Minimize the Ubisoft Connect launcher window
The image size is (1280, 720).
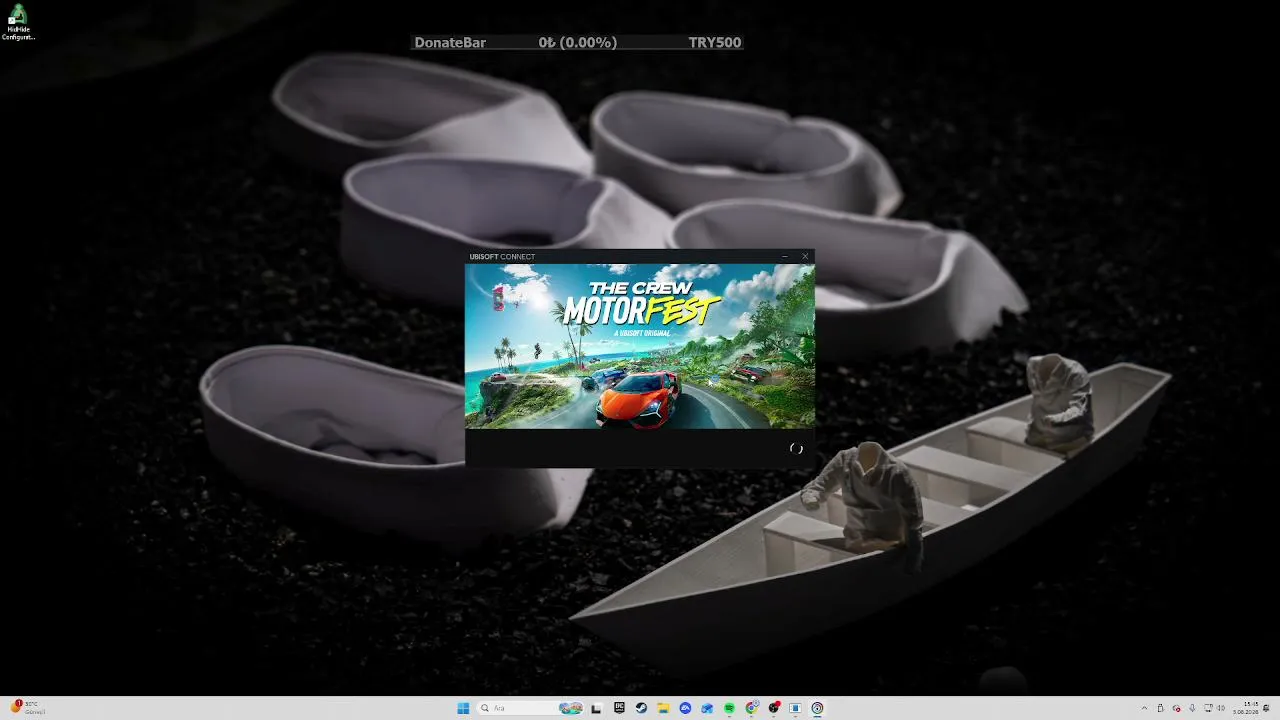[x=785, y=256]
